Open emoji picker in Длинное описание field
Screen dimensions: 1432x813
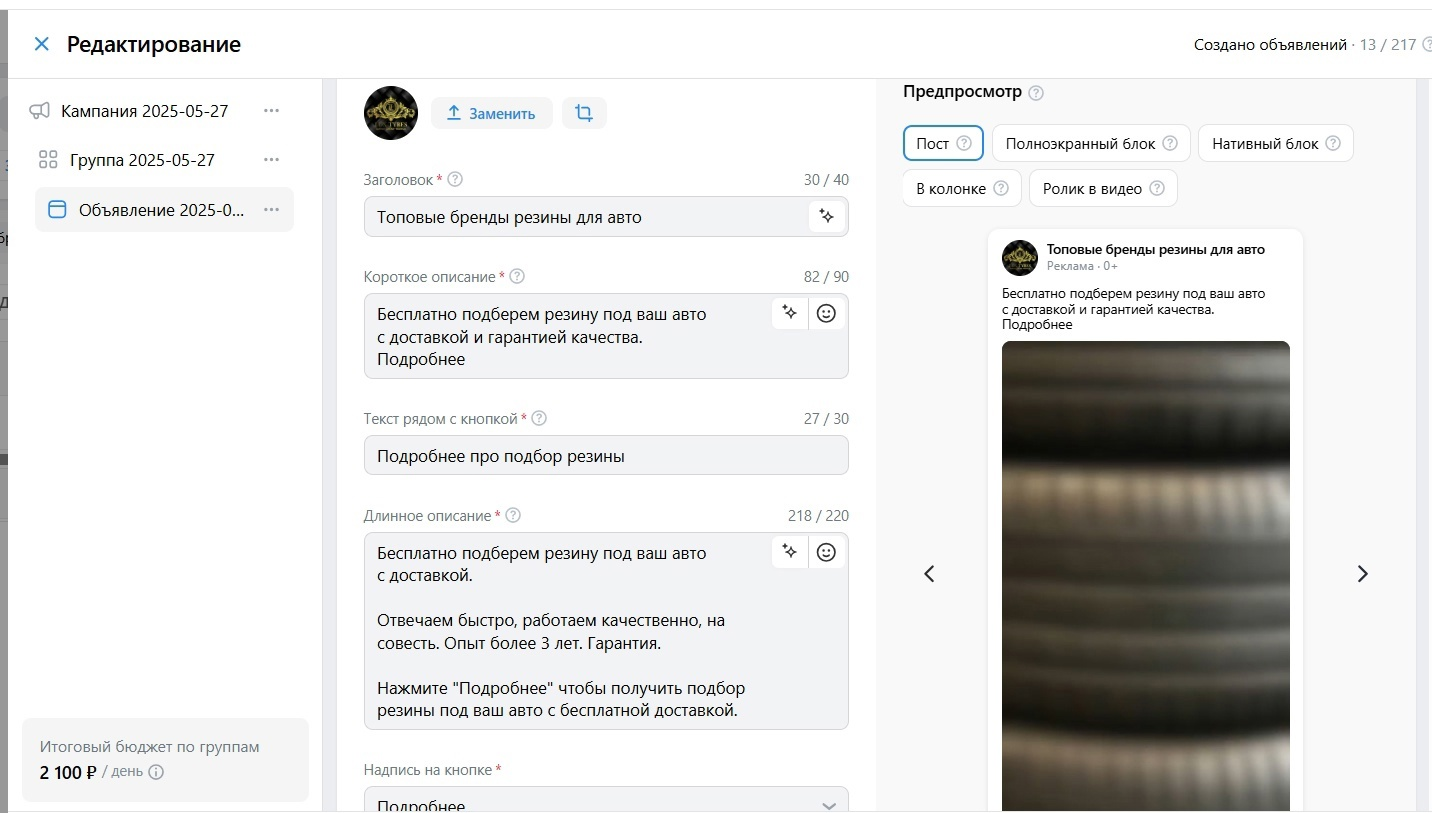(826, 552)
